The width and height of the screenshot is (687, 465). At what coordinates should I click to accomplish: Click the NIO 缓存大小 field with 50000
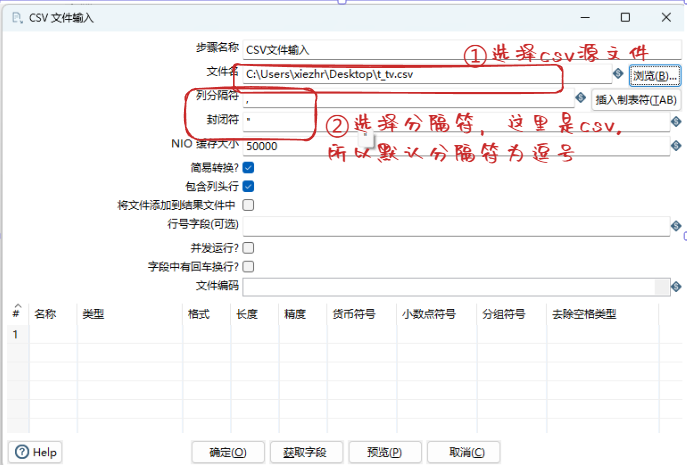tap(456, 146)
